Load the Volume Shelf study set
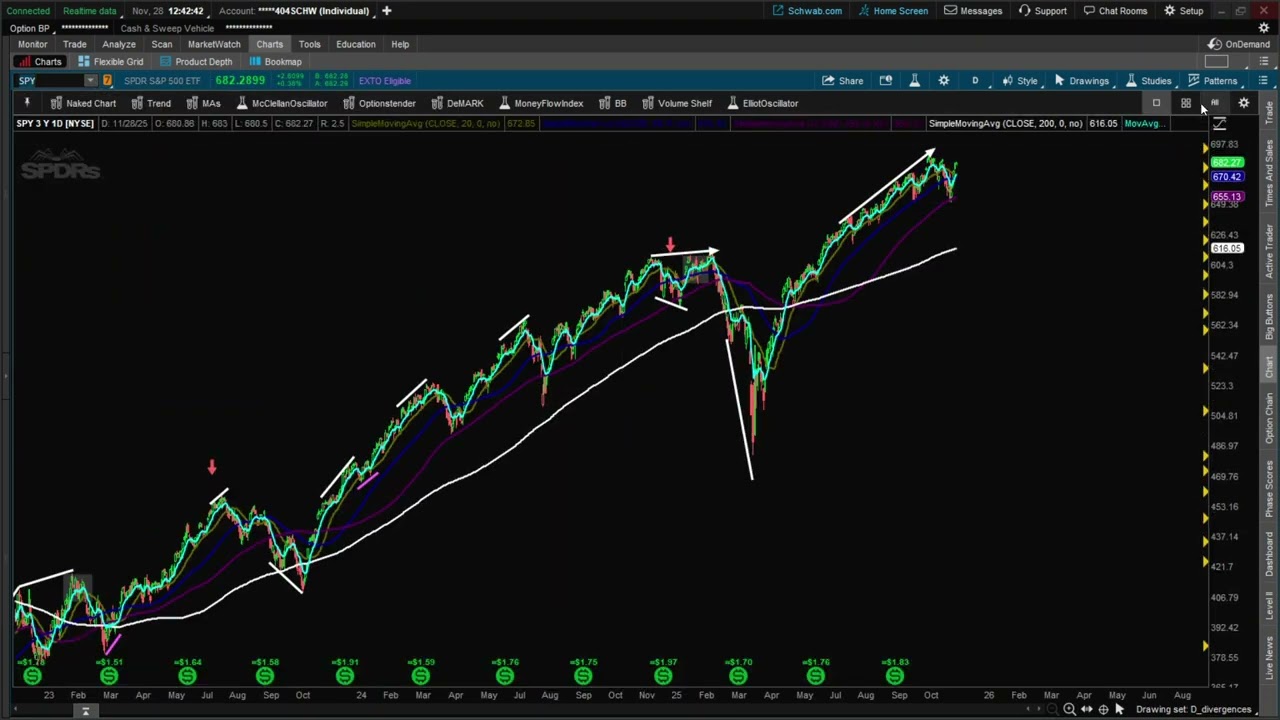1280x720 pixels. point(677,103)
